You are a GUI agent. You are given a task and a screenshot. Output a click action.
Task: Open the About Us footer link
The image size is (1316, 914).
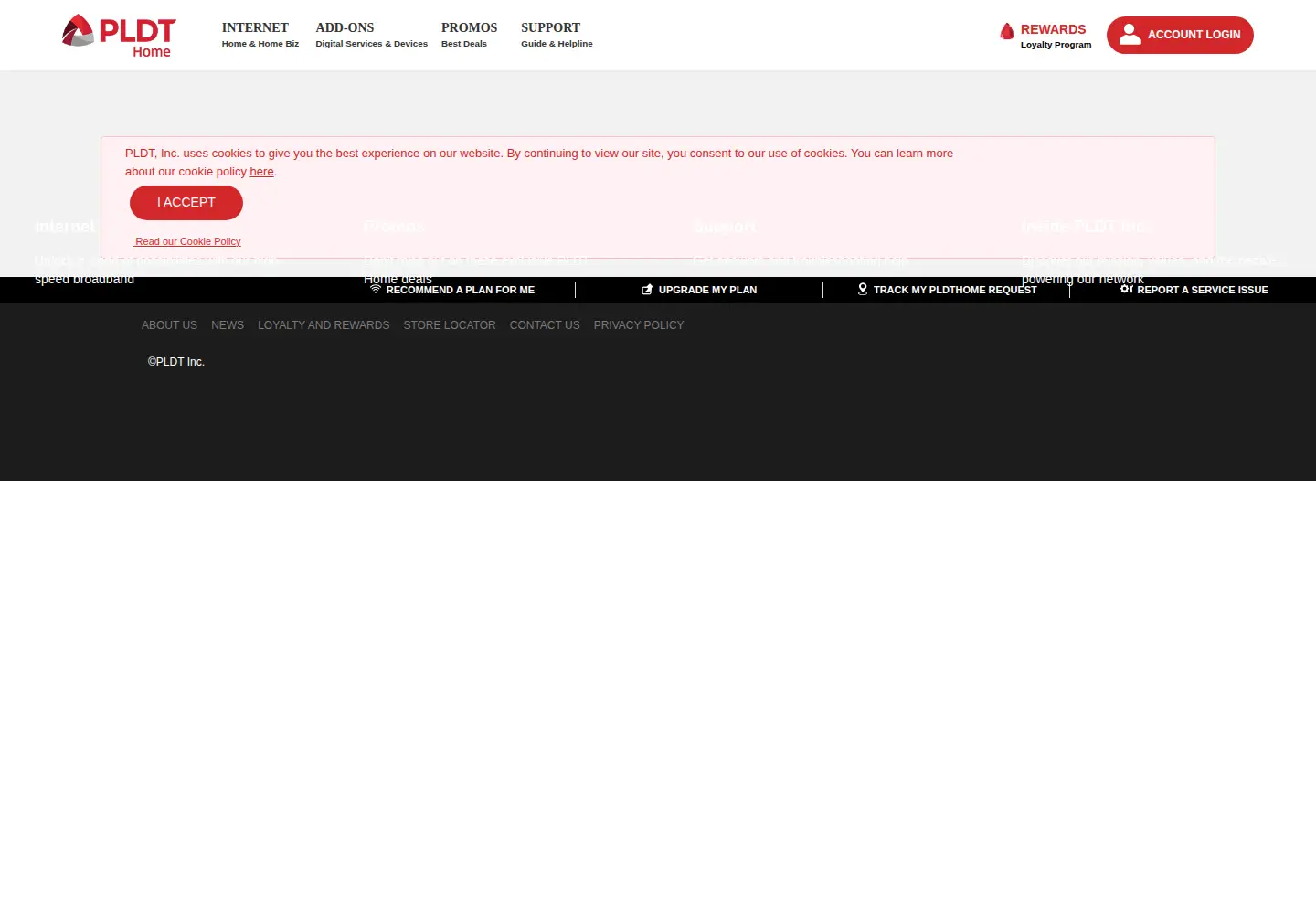coord(169,325)
